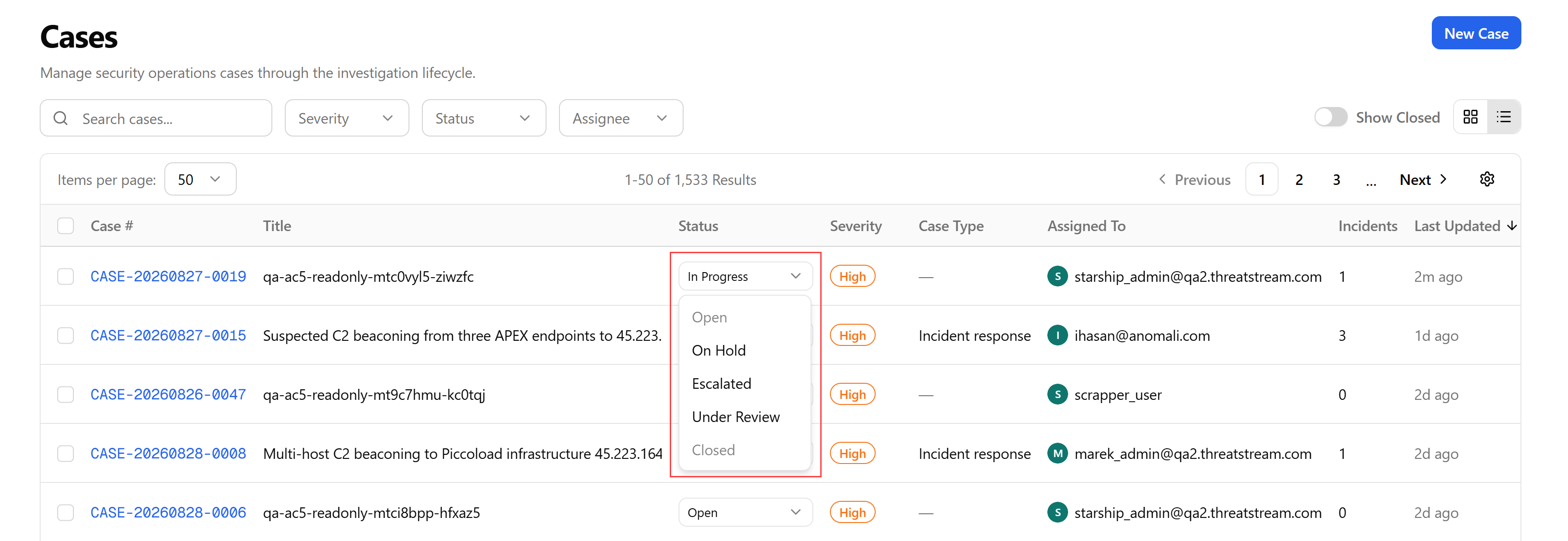Select checkbox for CASE-20260827-0015

pyautogui.click(x=66, y=336)
